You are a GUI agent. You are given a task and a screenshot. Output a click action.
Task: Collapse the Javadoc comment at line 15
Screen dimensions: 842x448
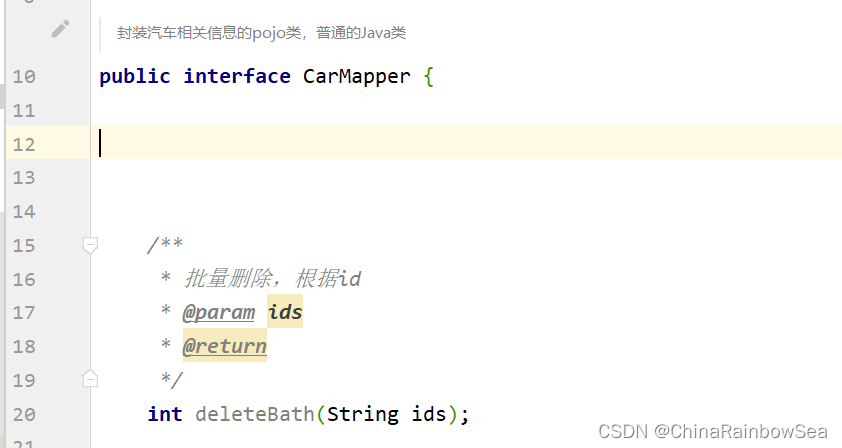point(90,244)
